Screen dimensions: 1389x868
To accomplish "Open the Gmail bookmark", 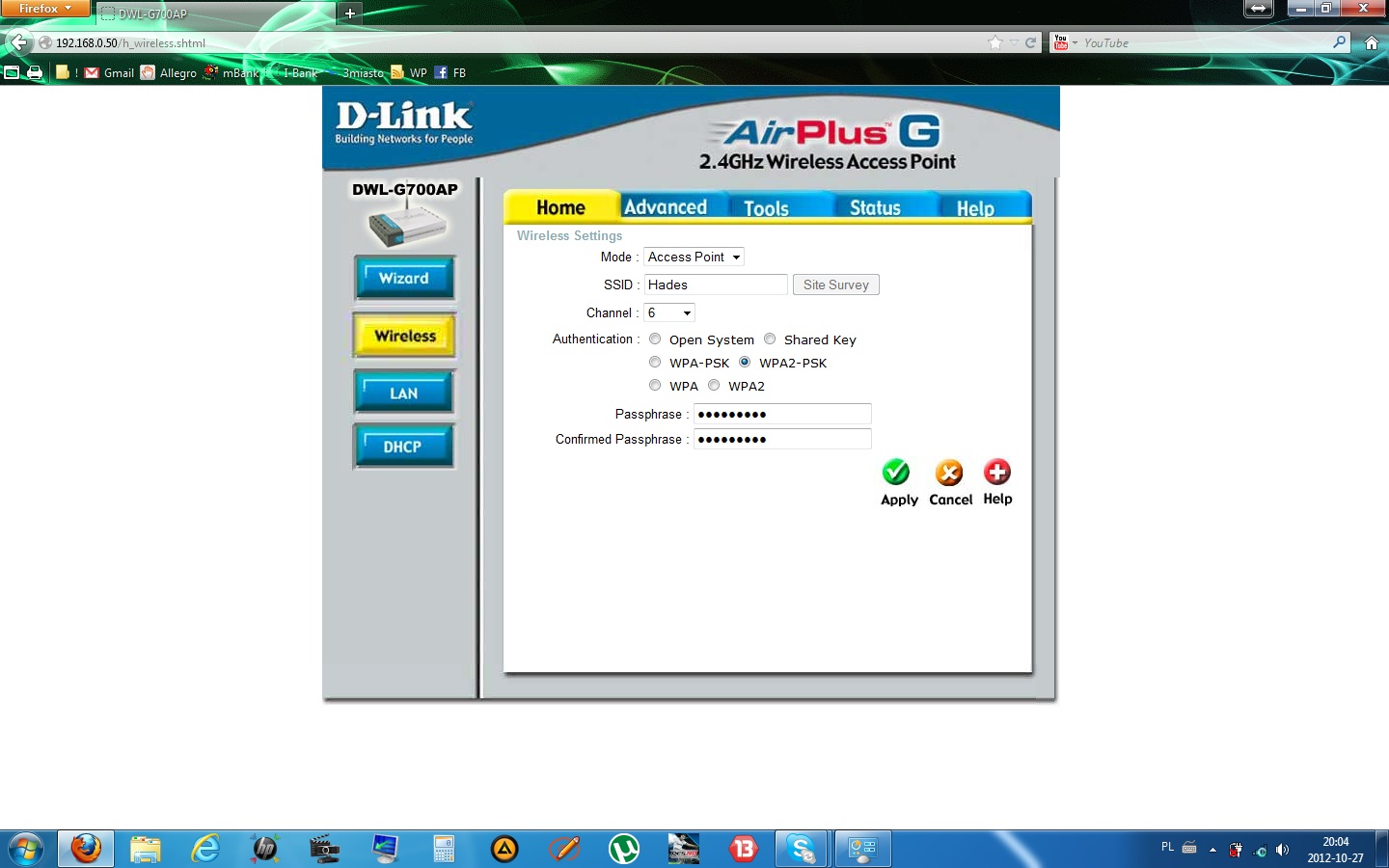I will [109, 72].
